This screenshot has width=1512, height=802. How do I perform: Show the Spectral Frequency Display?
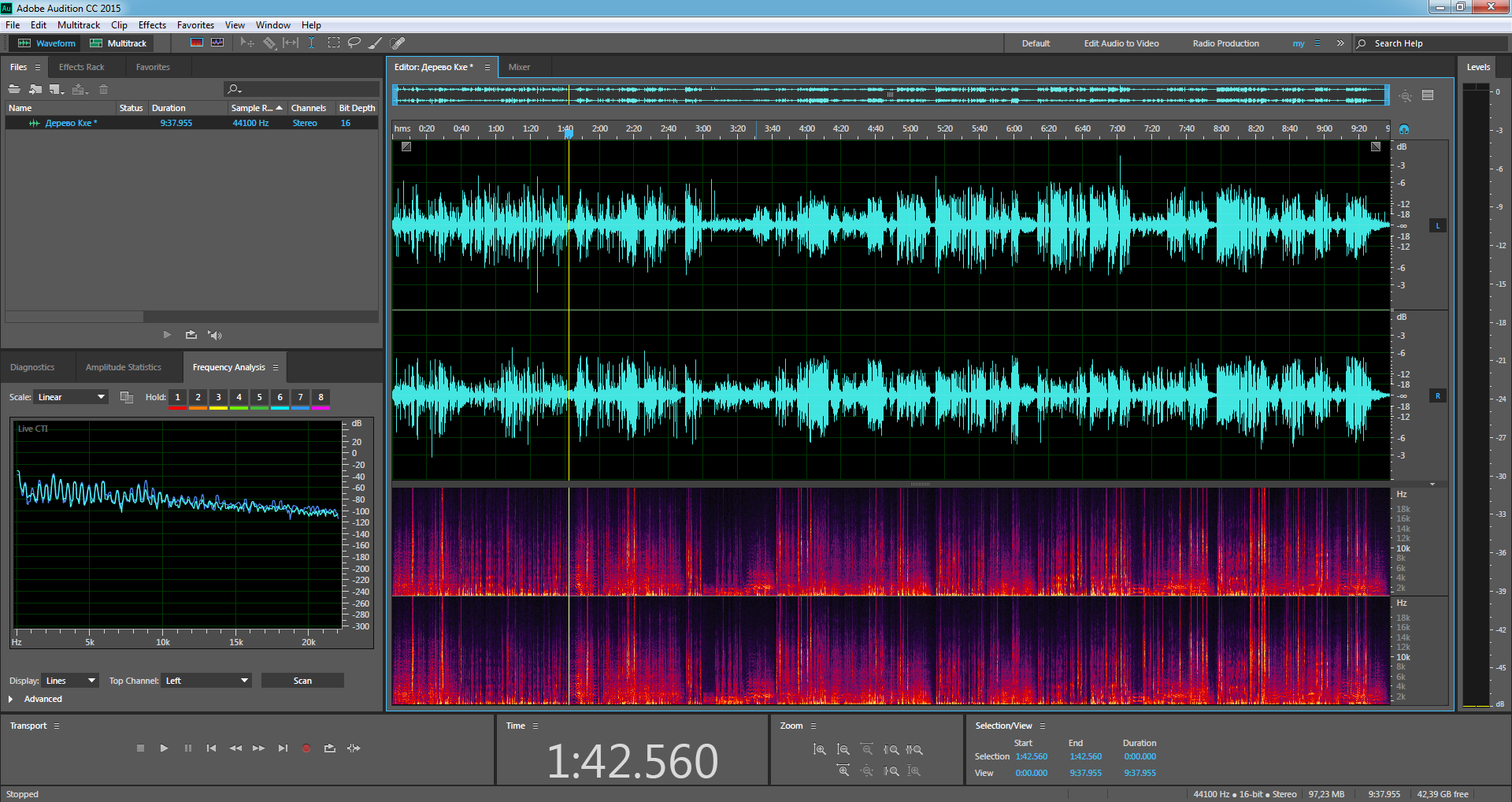click(x=197, y=43)
